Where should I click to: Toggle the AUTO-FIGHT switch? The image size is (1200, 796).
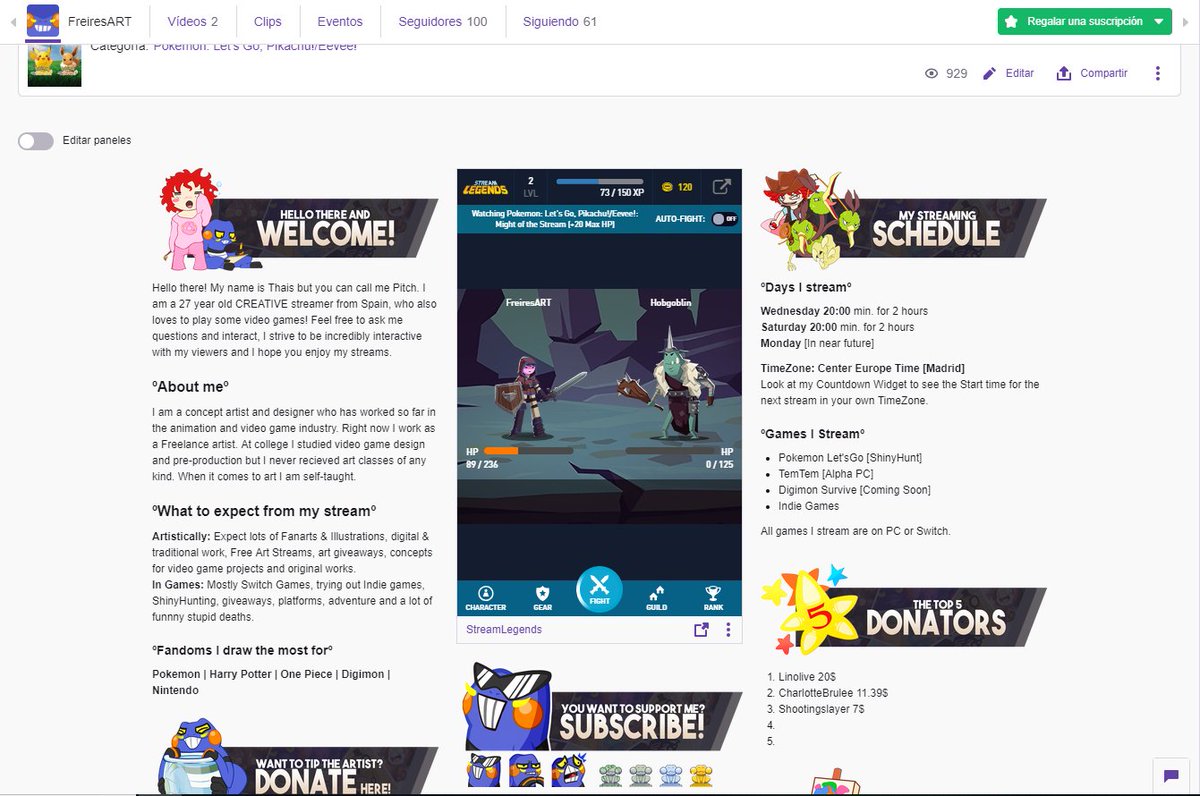(x=725, y=219)
